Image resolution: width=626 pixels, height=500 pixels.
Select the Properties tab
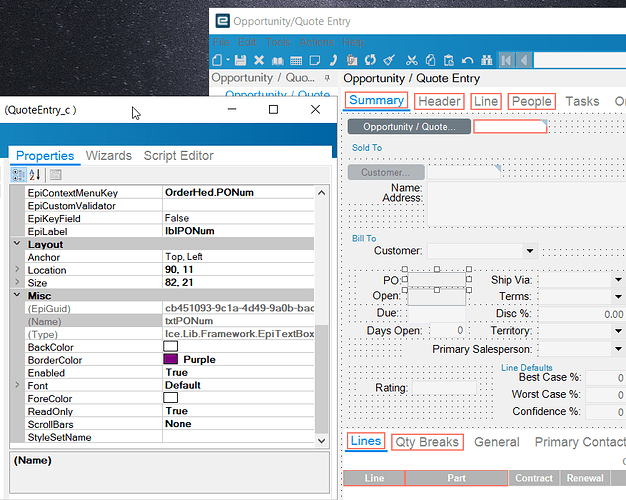[45, 155]
